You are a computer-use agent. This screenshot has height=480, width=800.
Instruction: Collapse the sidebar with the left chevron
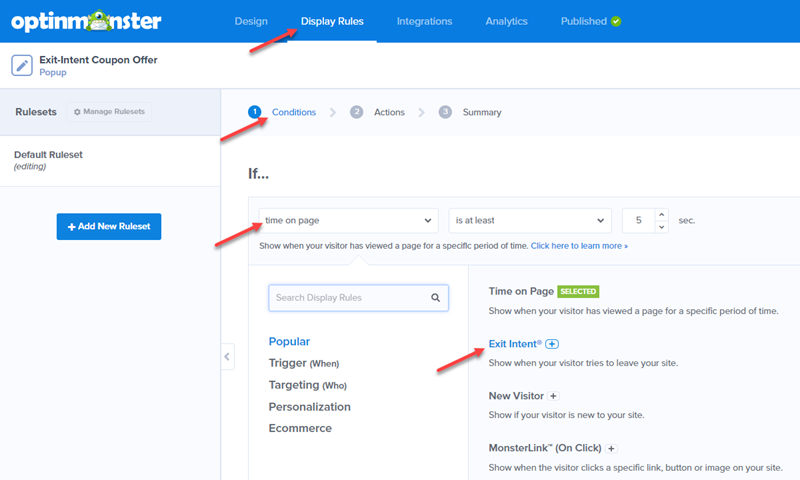point(227,357)
